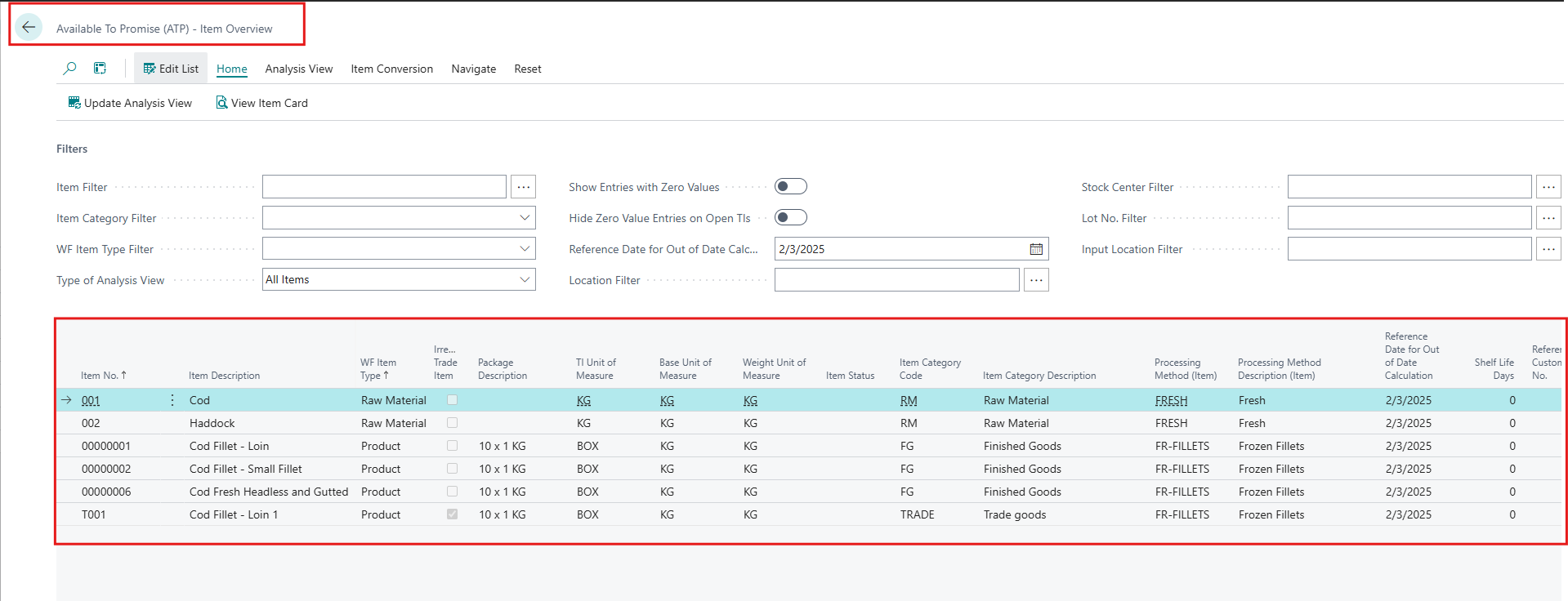The image size is (1568, 601).
Task: Open lookup ellipsis for Location Filter
Action: [x=1035, y=280]
